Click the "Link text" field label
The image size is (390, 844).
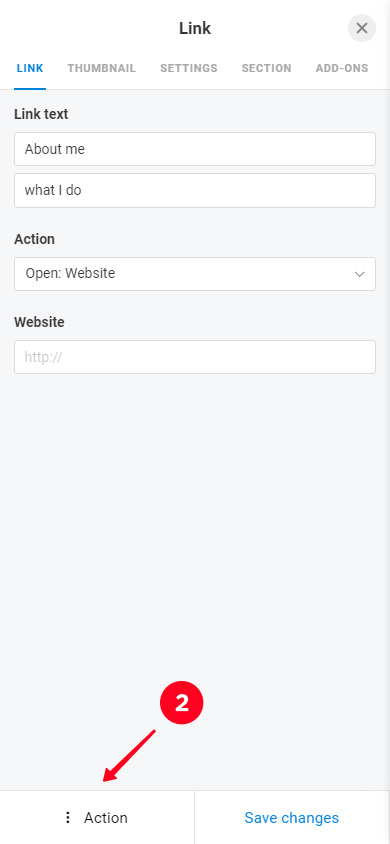(x=41, y=114)
